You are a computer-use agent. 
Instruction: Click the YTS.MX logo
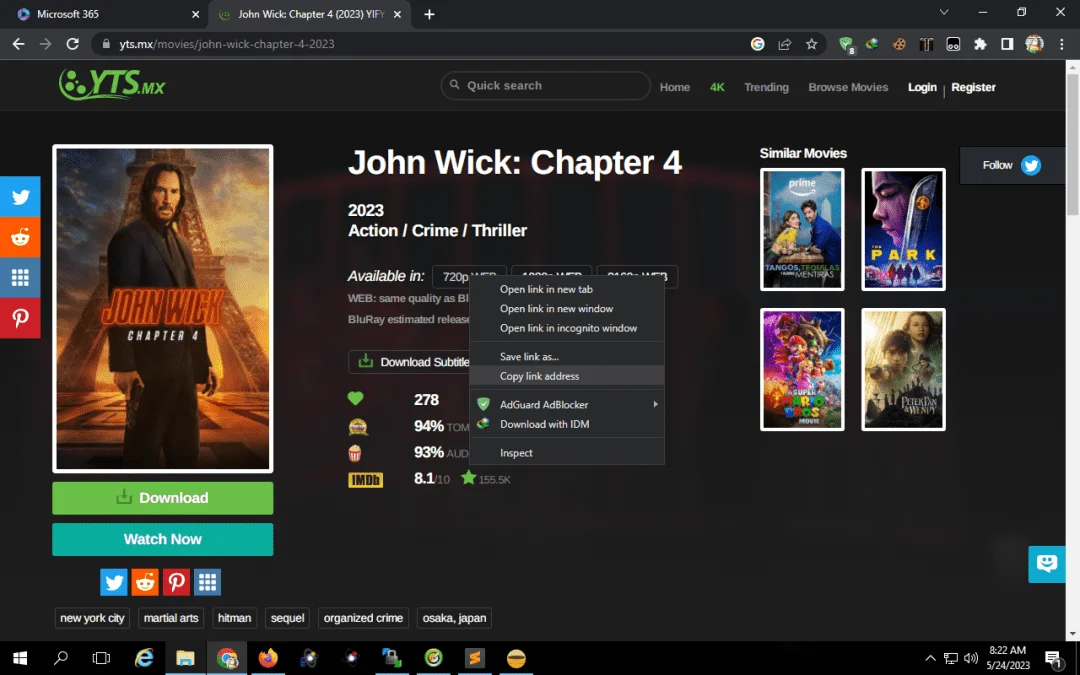click(x=112, y=85)
